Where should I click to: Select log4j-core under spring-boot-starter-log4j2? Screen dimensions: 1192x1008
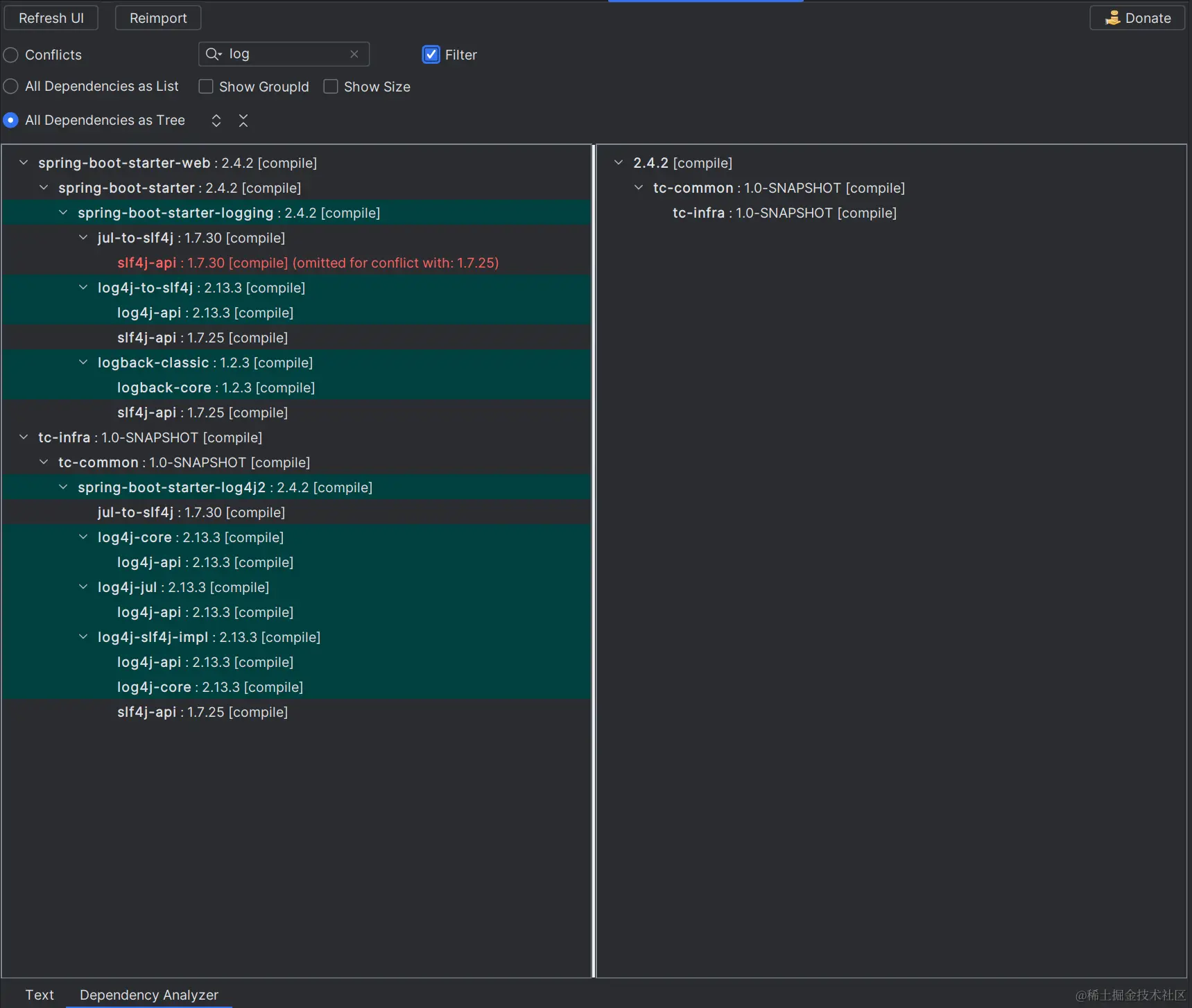point(297,537)
